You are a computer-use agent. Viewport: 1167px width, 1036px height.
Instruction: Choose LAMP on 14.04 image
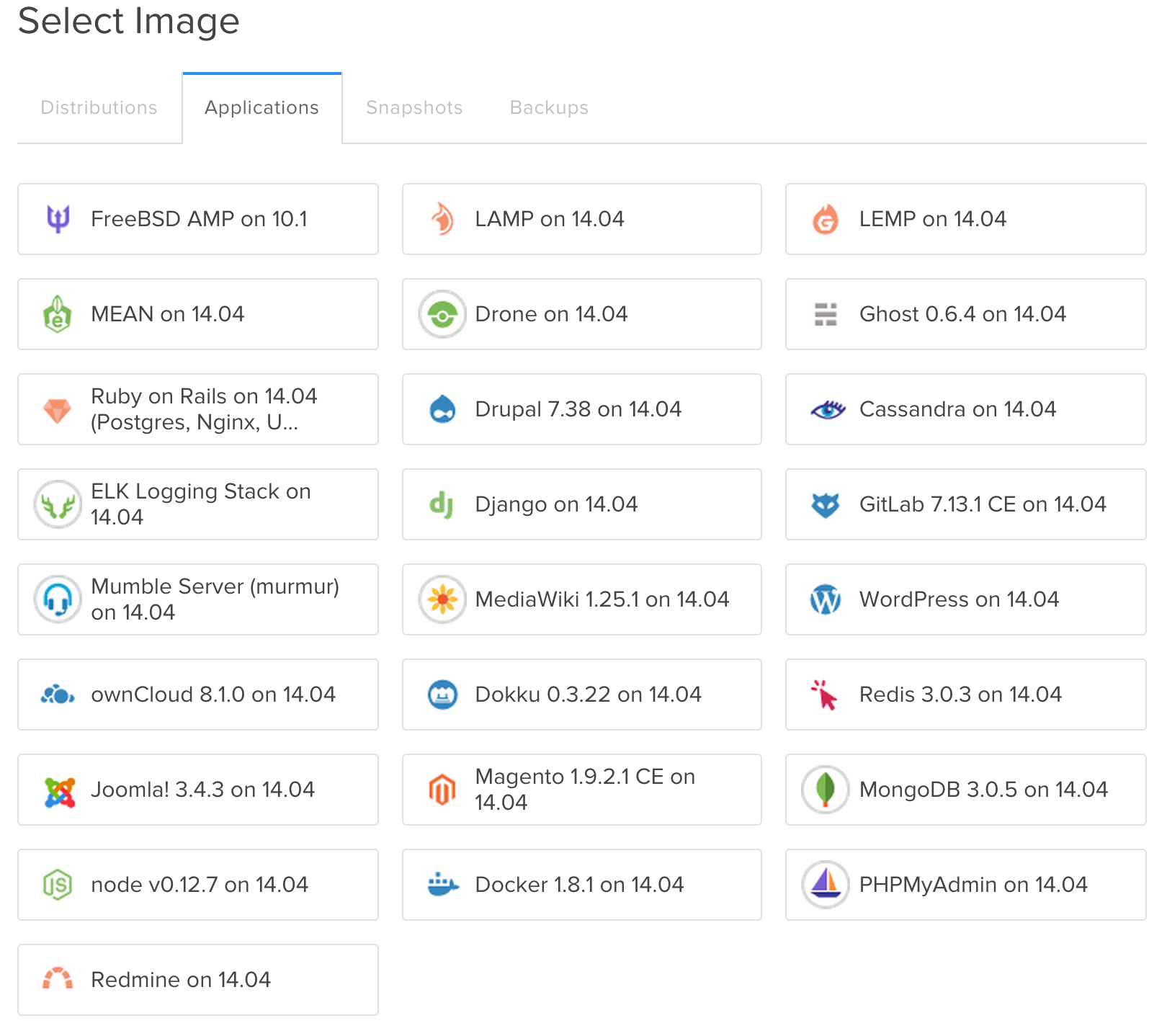tap(582, 219)
